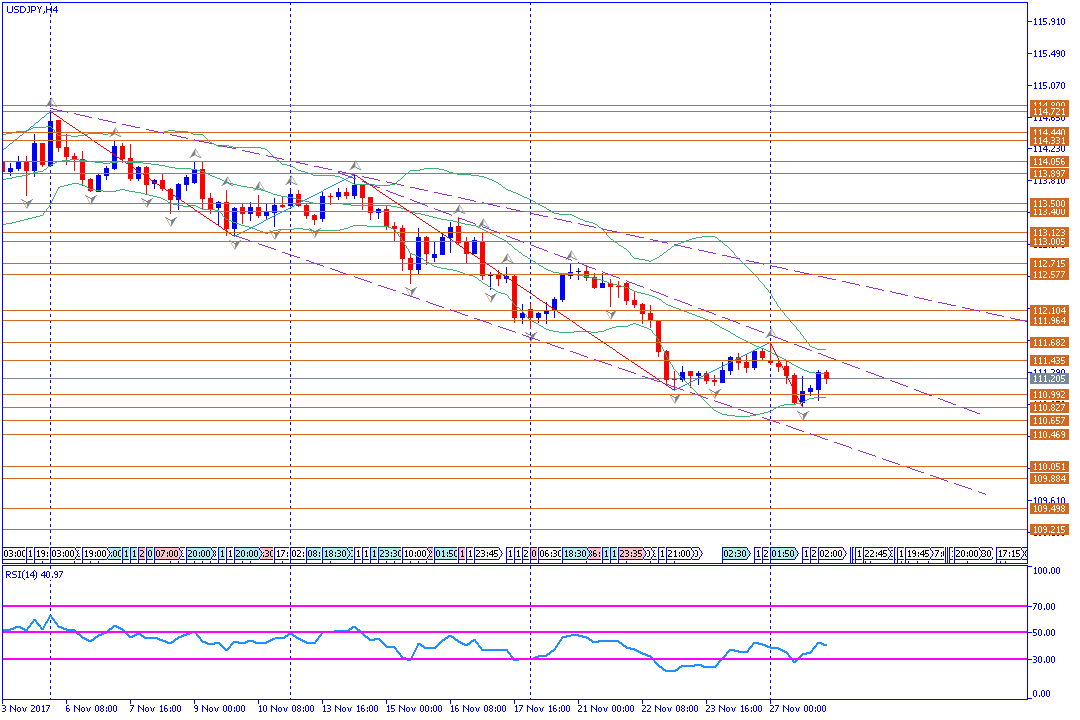Click the 115.910 price axis value
Viewport: 1080px width, 720px height.
pyautogui.click(x=1049, y=22)
